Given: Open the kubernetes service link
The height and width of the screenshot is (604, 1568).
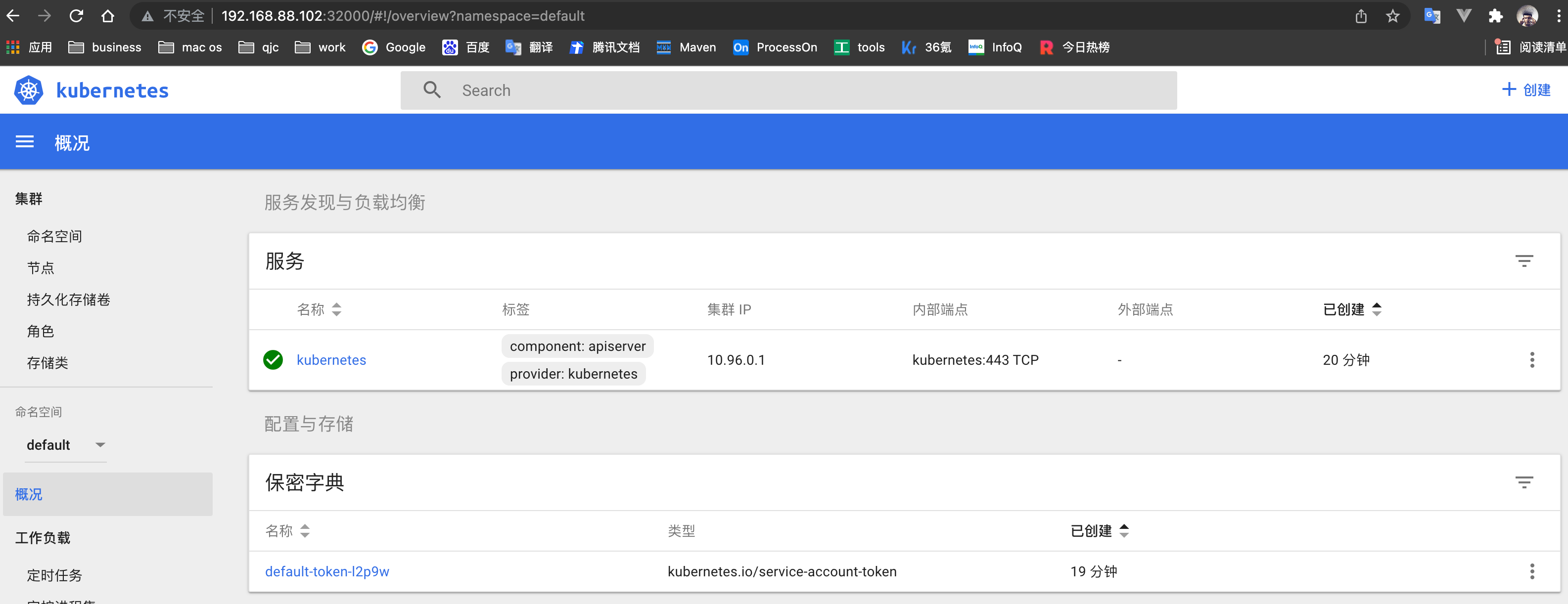Looking at the screenshot, I should click(331, 360).
